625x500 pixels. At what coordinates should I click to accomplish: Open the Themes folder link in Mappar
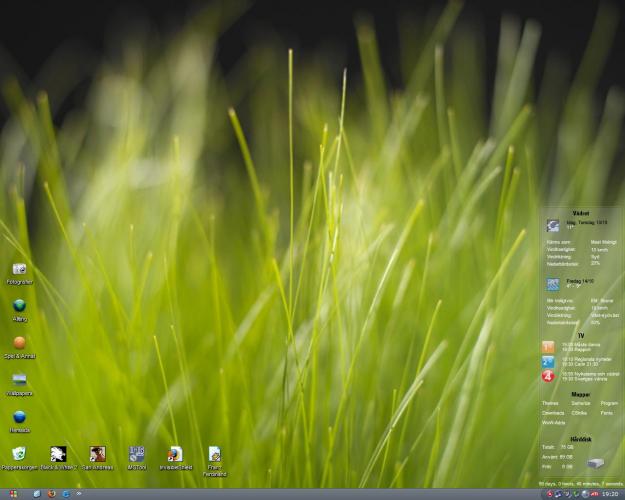pos(550,403)
